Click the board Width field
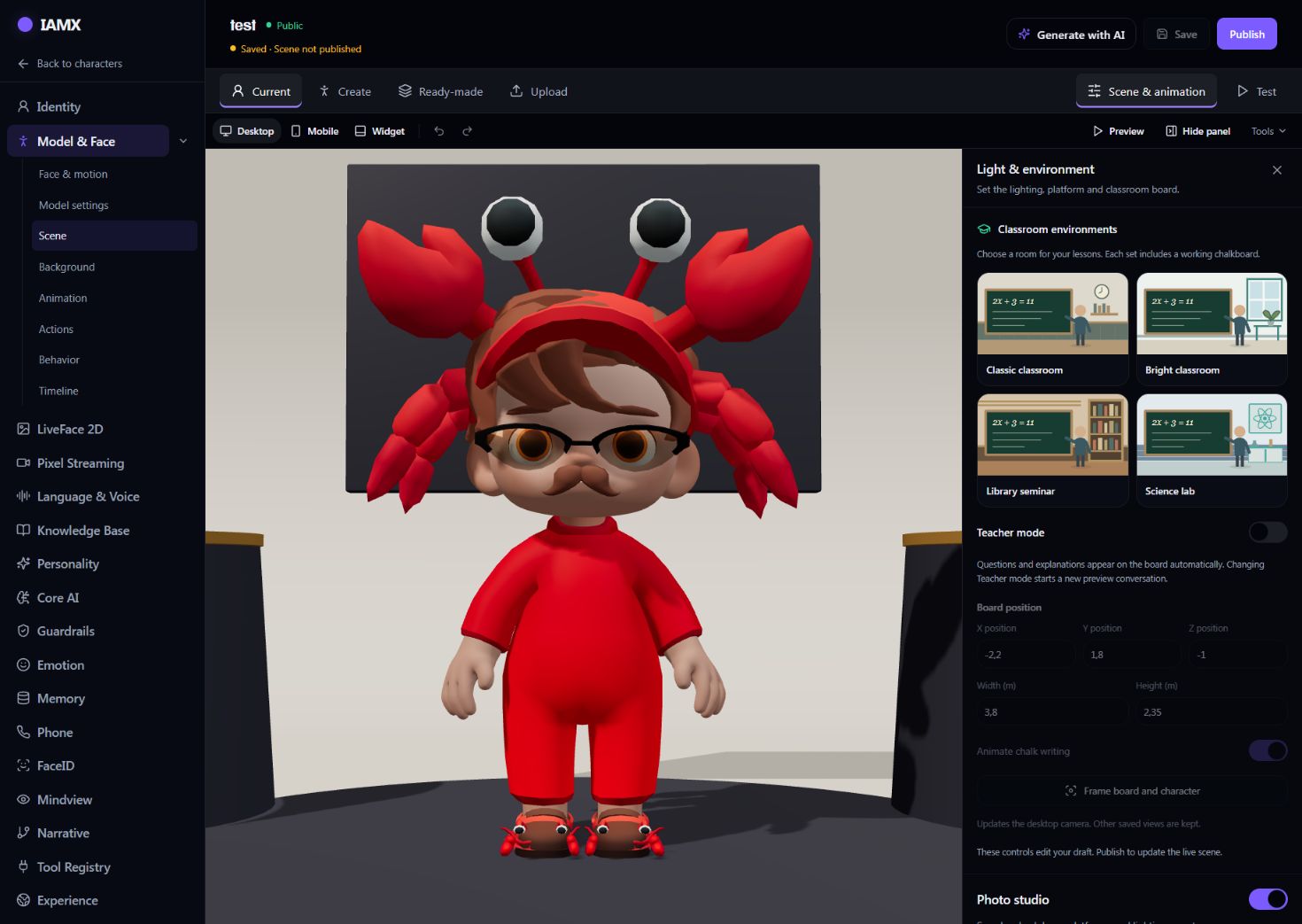 click(x=1052, y=711)
